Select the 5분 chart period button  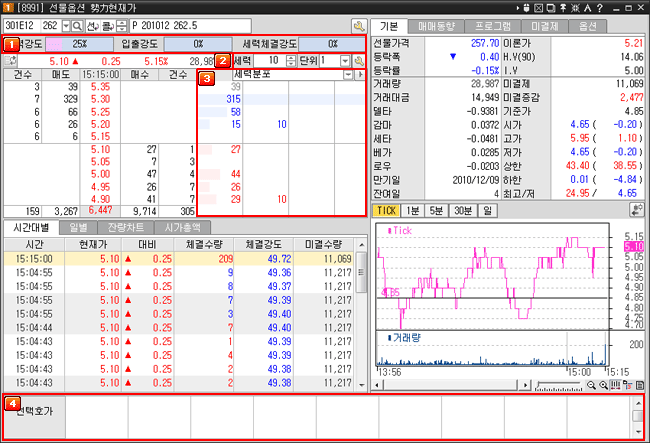436,211
